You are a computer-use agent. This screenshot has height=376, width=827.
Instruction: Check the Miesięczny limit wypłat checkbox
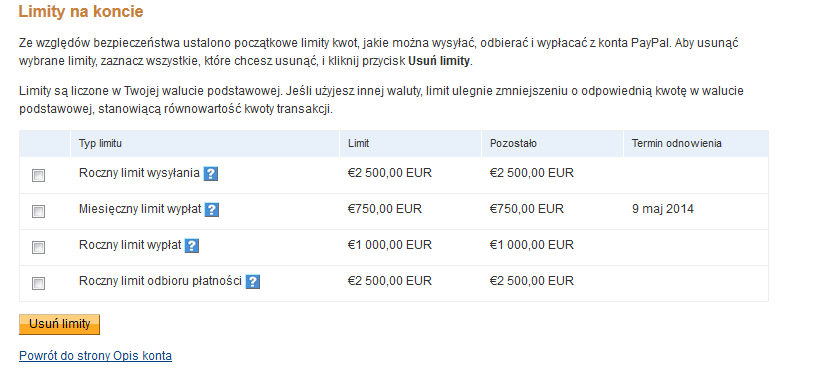[x=39, y=211]
